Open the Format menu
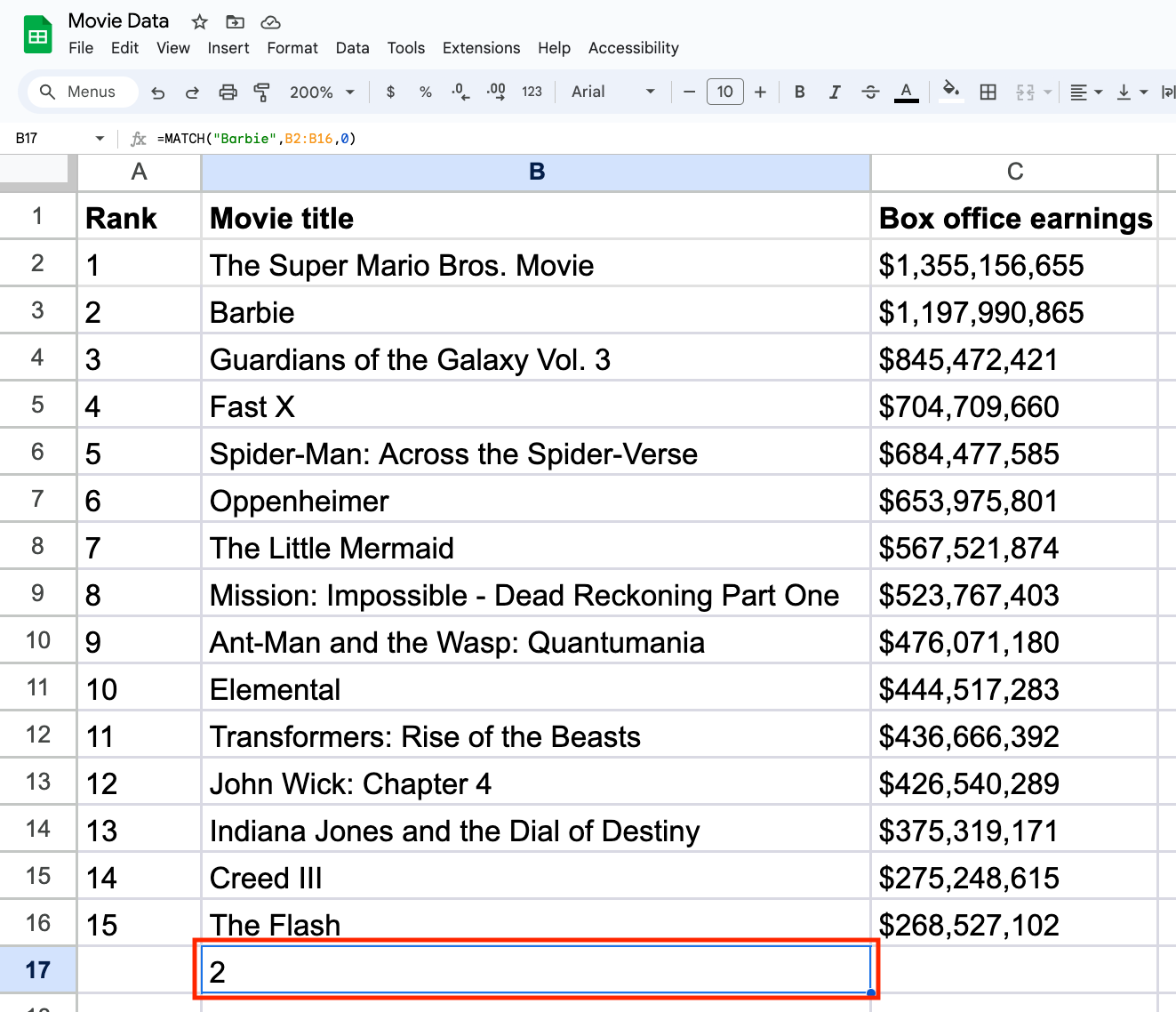Viewport: 1176px width, 1012px height. 292,48
